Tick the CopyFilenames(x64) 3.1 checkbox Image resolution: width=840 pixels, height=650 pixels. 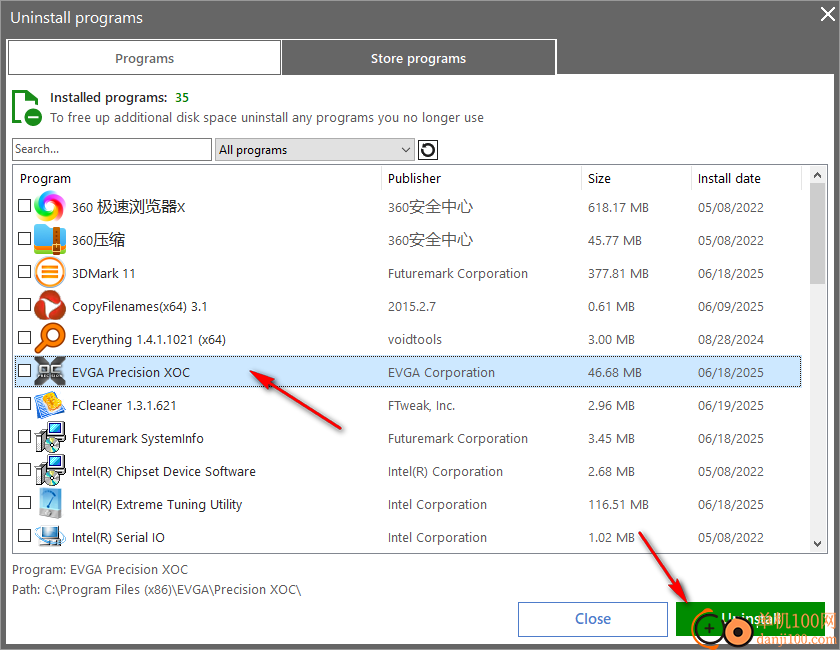(x=24, y=305)
